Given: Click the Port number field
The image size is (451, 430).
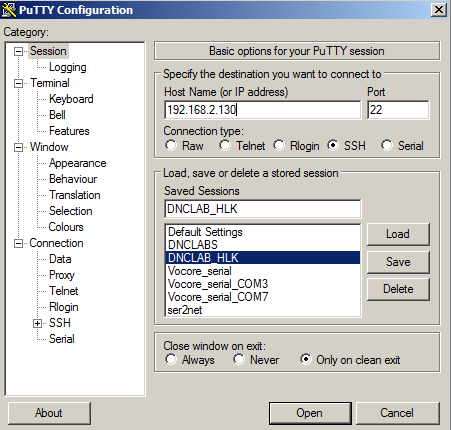Looking at the screenshot, I should 398,110.
